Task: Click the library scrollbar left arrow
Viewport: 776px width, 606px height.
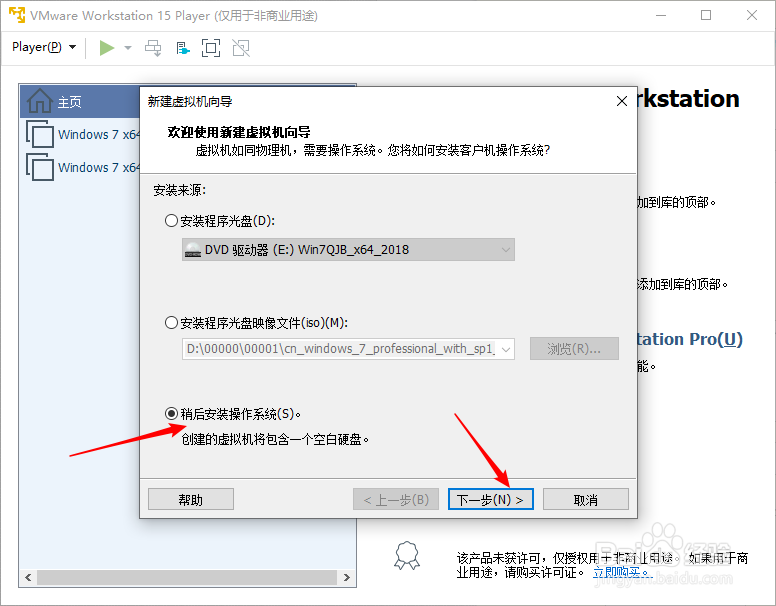Action: [28, 577]
